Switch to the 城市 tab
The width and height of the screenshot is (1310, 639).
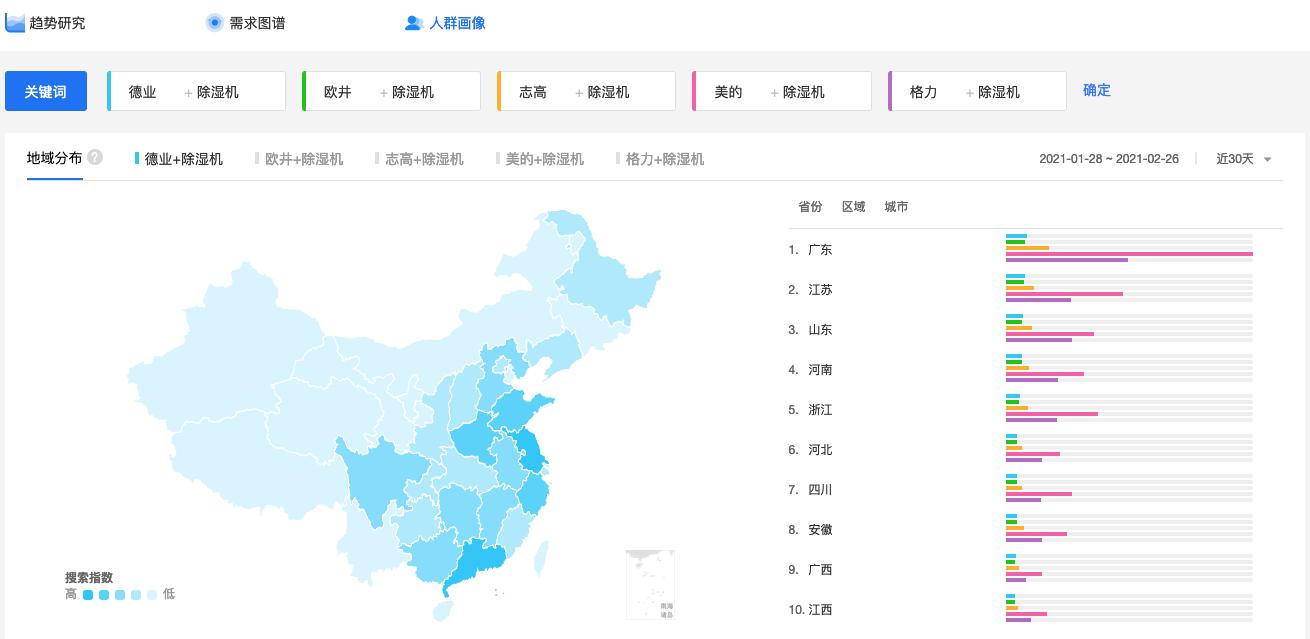coord(896,207)
